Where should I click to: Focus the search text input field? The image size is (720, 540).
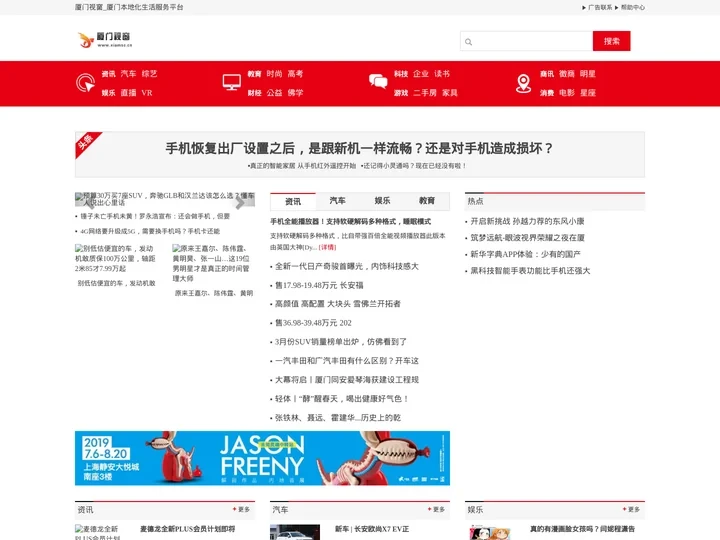click(x=526, y=41)
